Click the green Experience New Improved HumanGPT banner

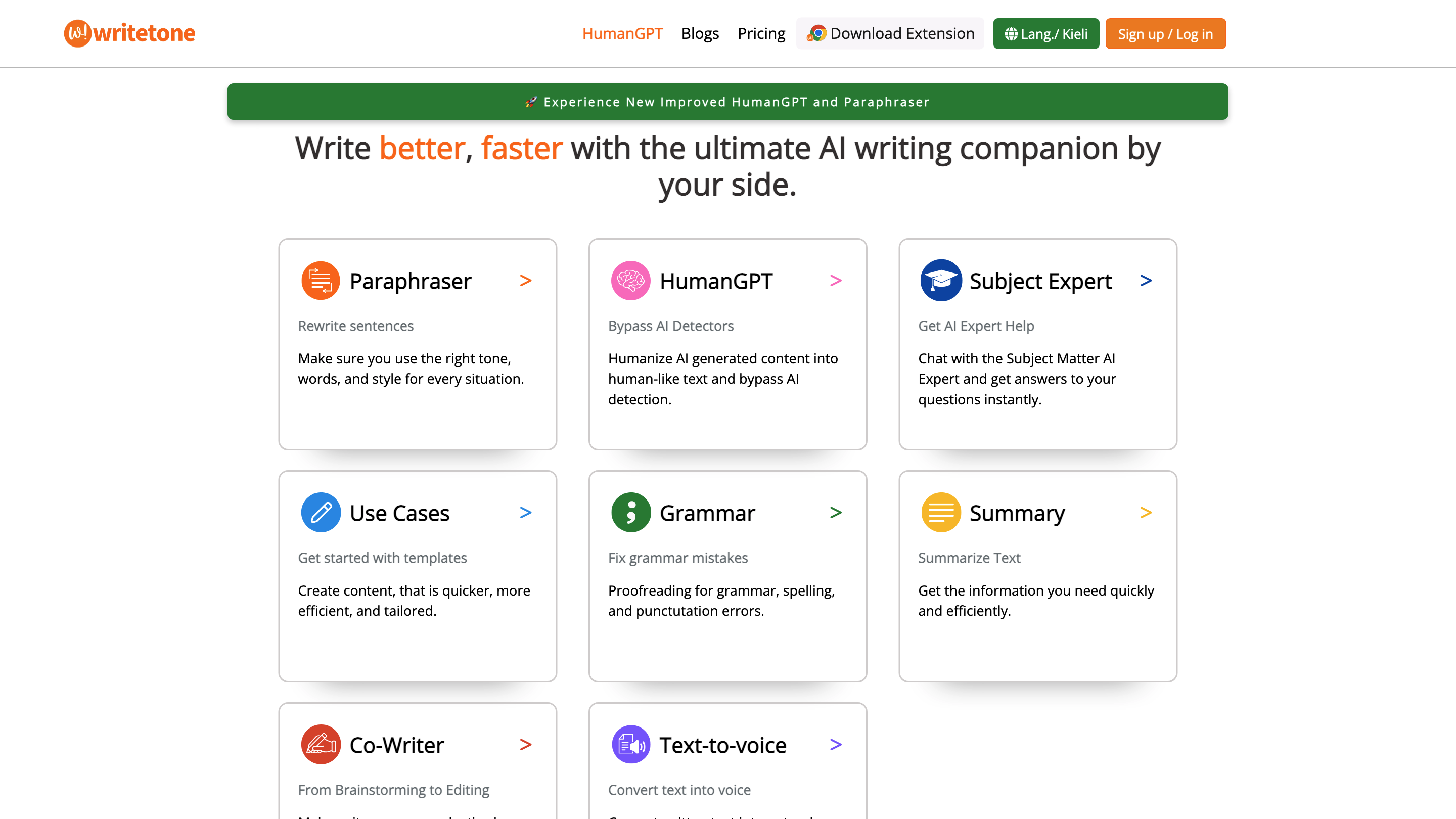point(727,102)
